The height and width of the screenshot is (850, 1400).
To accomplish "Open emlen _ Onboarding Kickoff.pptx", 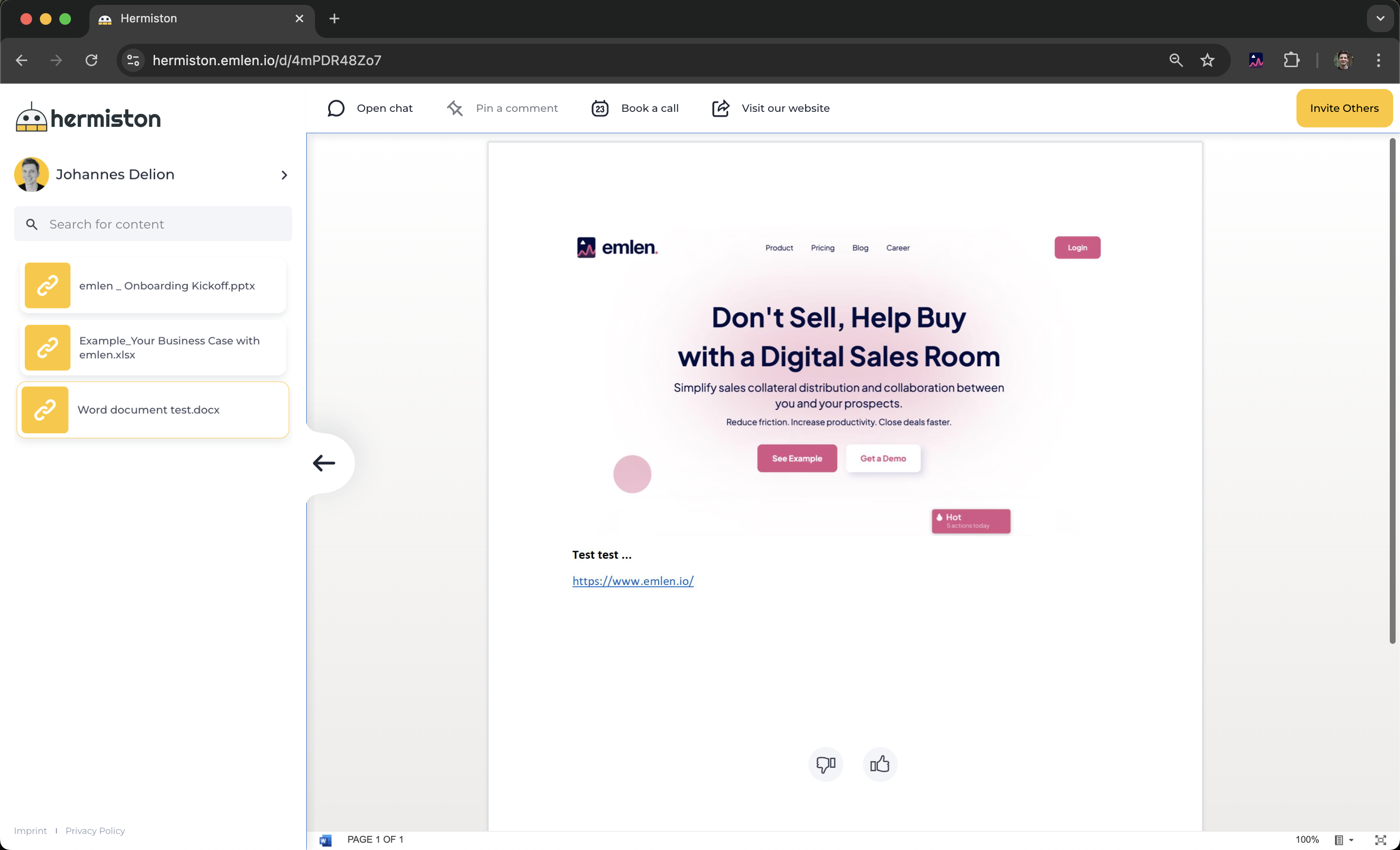I will pos(153,285).
